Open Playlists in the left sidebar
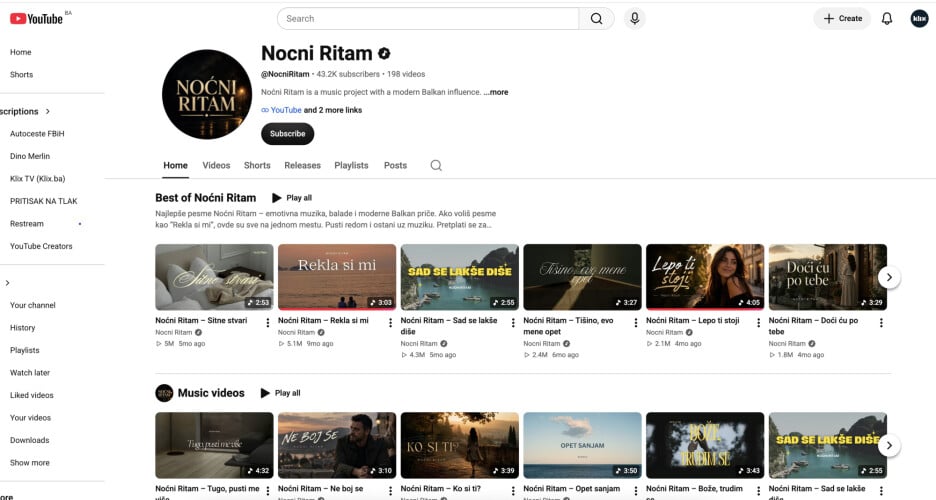 24,351
